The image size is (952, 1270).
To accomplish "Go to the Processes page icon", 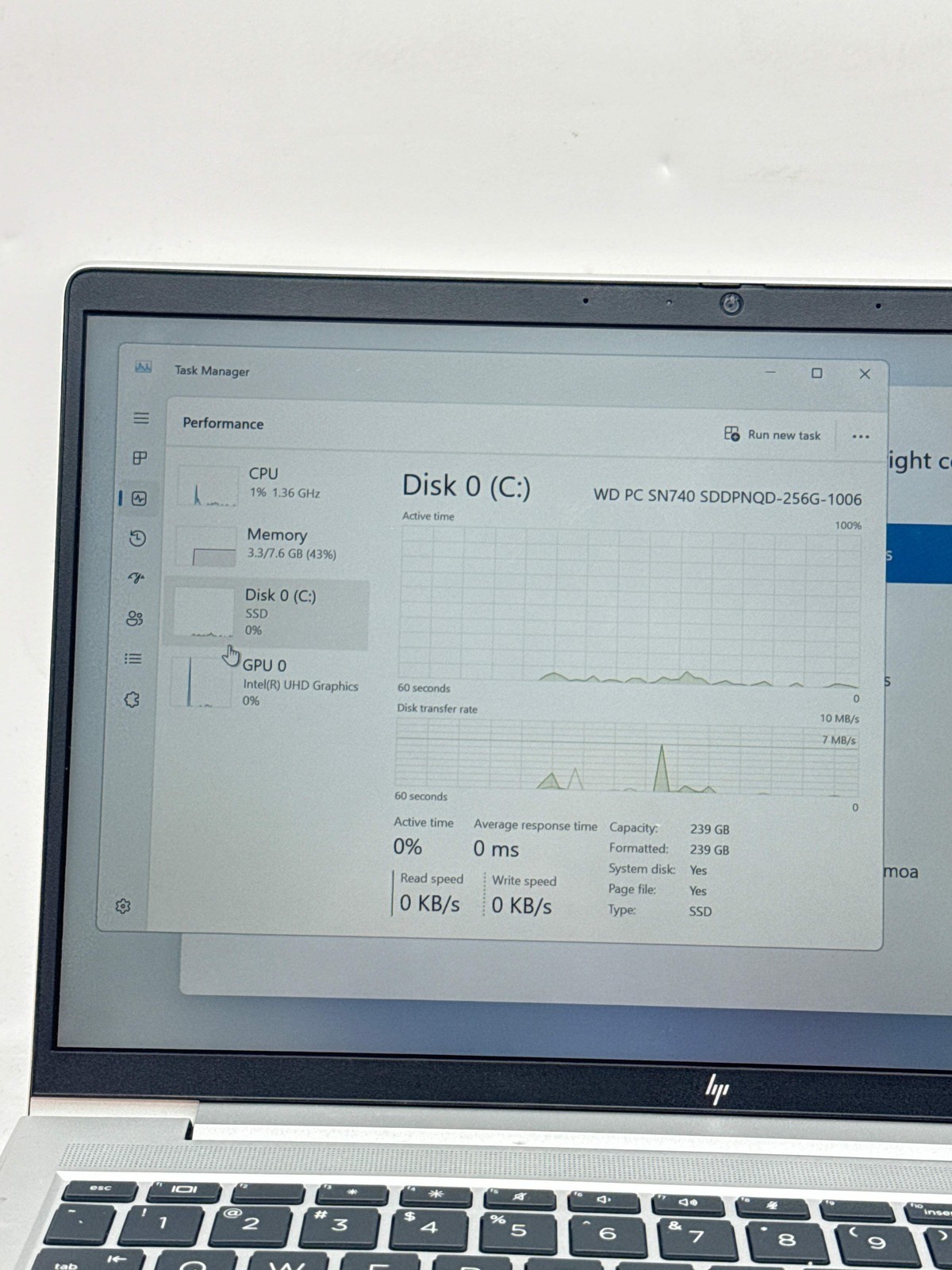I will click(x=140, y=458).
